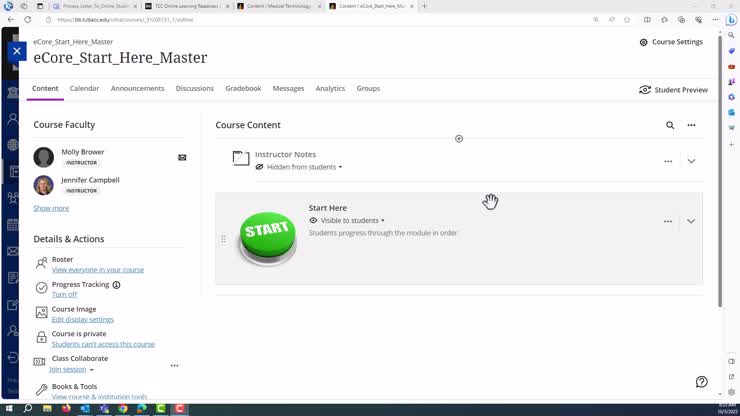Go to the Messages tab
Viewport: 740px width, 416px height.
click(x=288, y=88)
